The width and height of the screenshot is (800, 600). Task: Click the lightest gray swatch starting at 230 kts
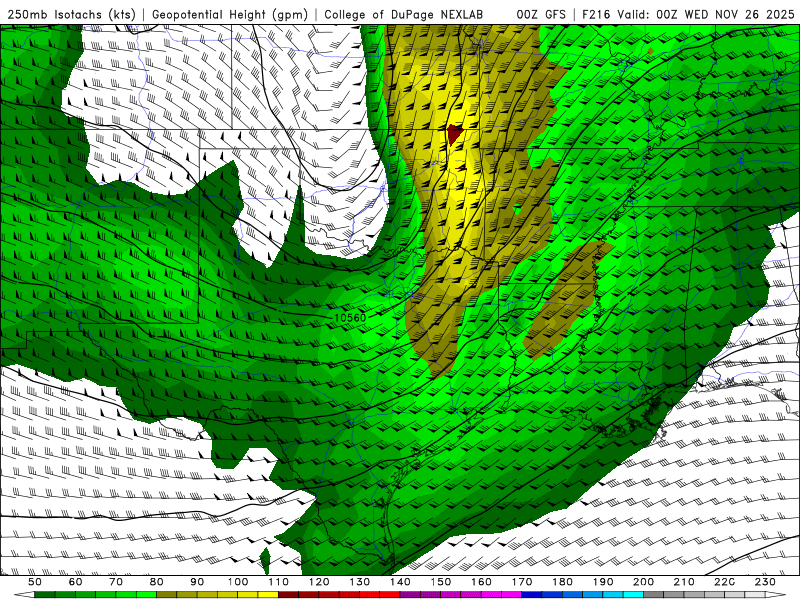pos(755,595)
